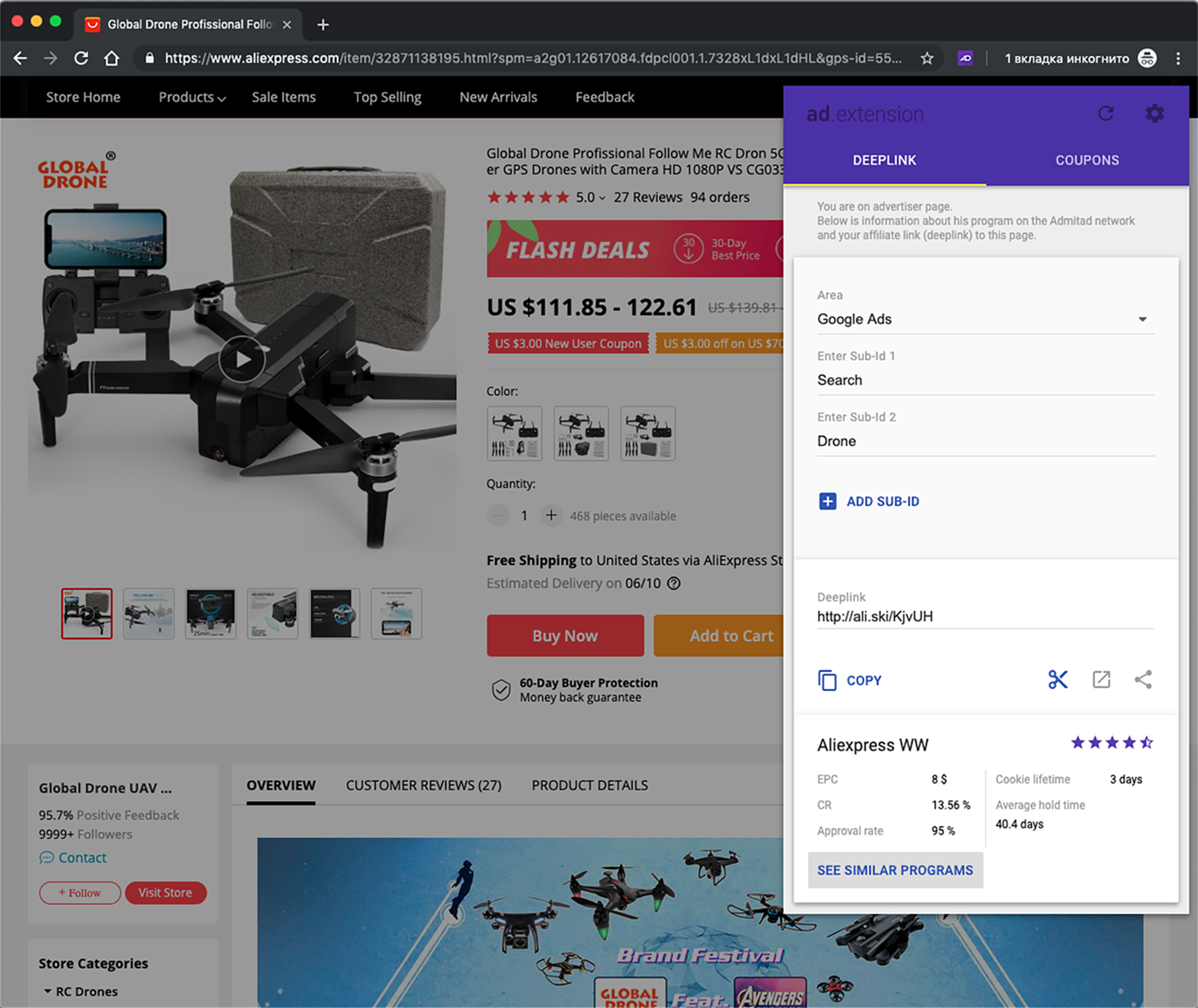This screenshot has height=1008, width=1198.
Task: Select the fourth product gallery thumbnail
Action: [272, 614]
